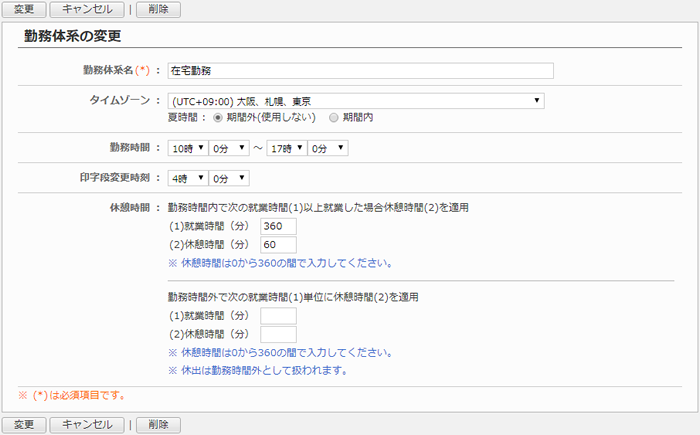
Task: Open work start hour dropdown 10時
Action: click(x=187, y=148)
